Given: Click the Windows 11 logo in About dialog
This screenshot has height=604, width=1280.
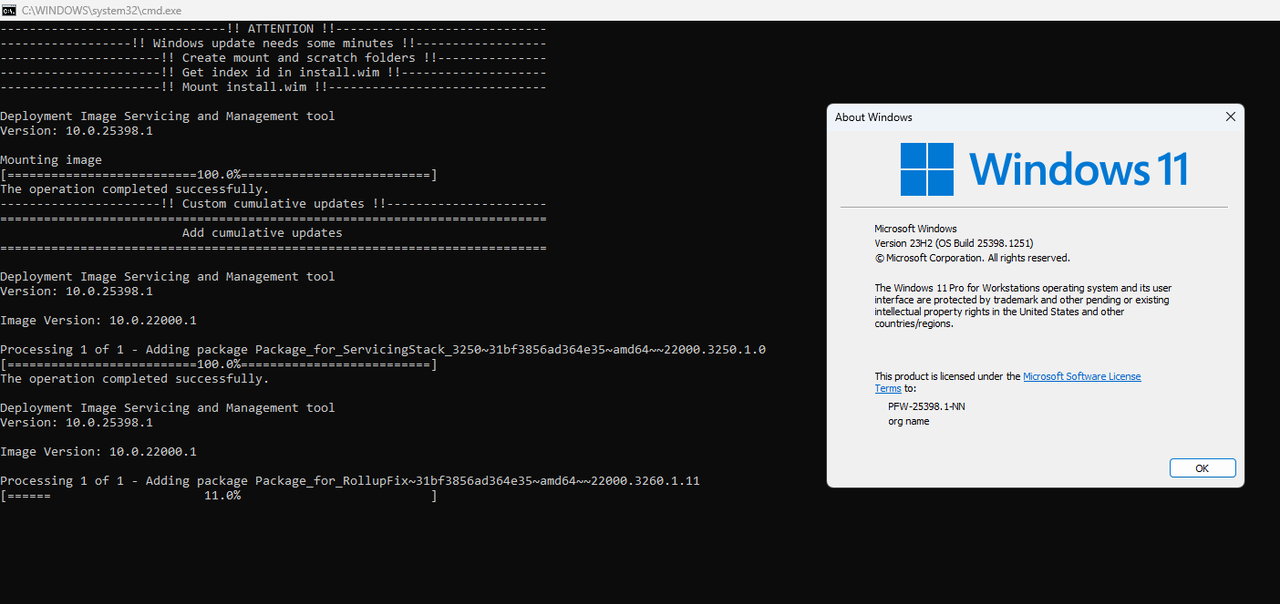Looking at the screenshot, I should [1044, 169].
